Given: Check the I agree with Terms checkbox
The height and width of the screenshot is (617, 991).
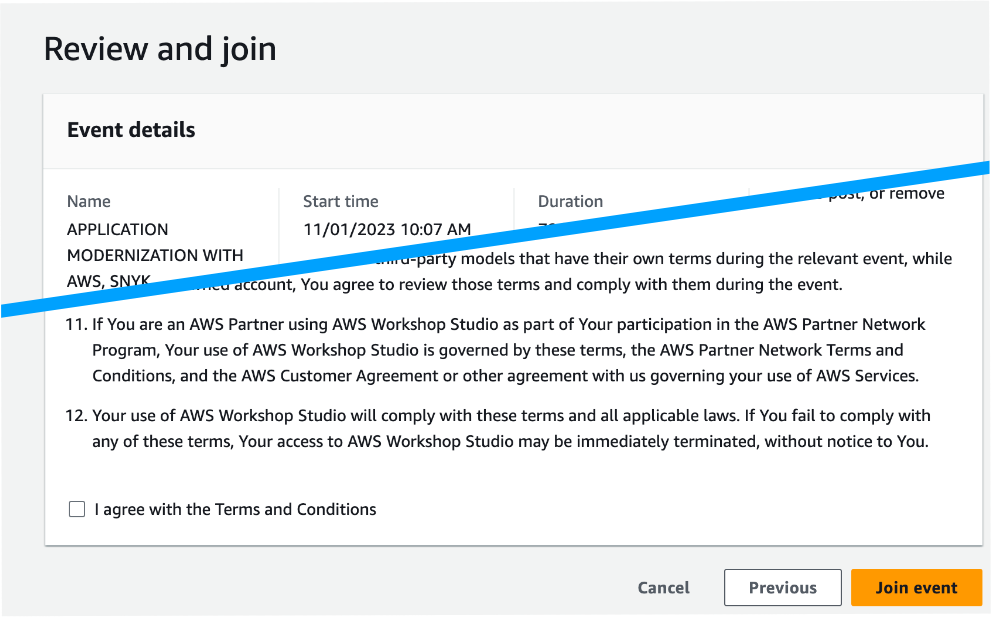Looking at the screenshot, I should (x=77, y=510).
